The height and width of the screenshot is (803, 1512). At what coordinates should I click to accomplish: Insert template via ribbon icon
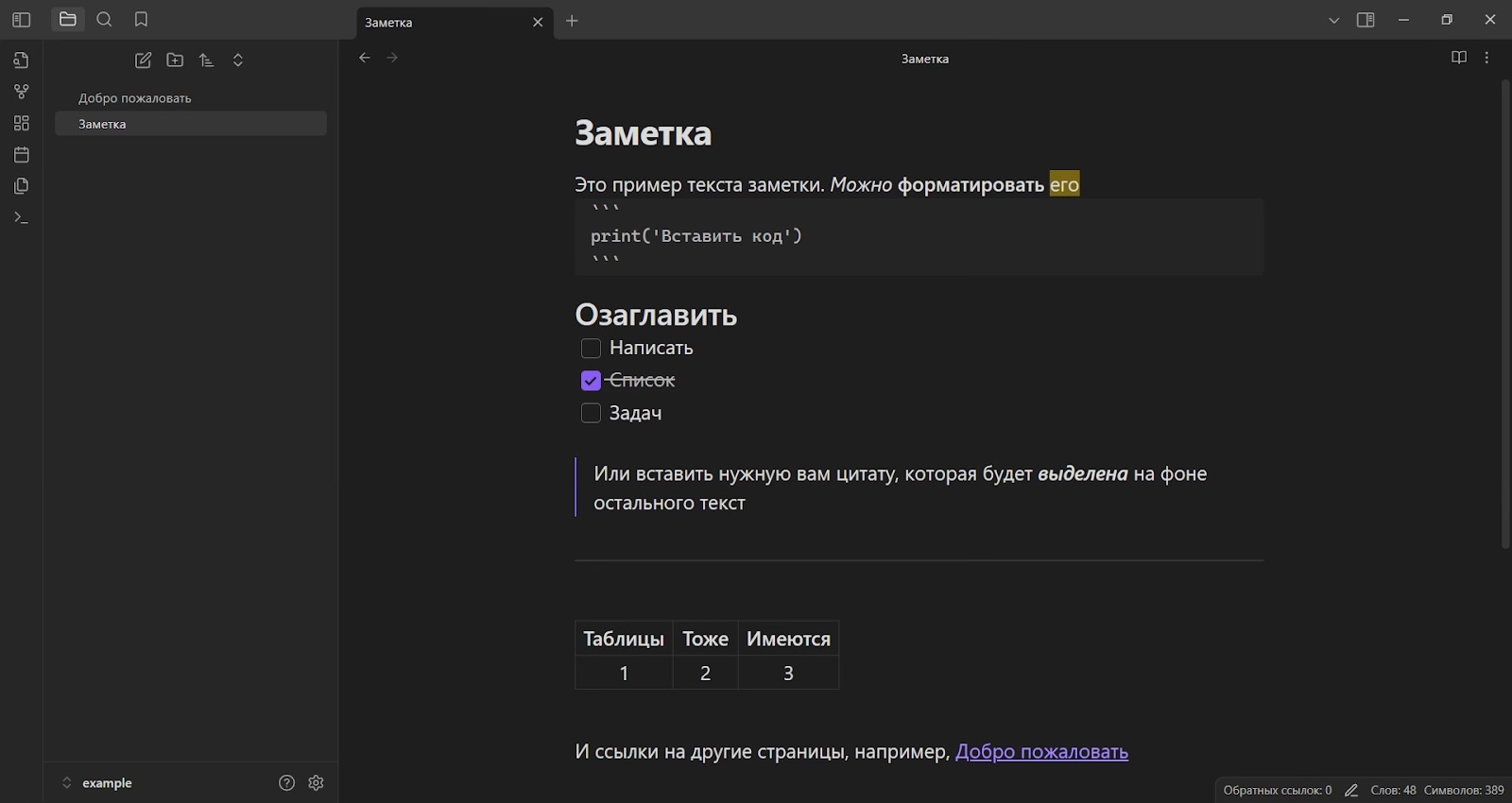22,186
